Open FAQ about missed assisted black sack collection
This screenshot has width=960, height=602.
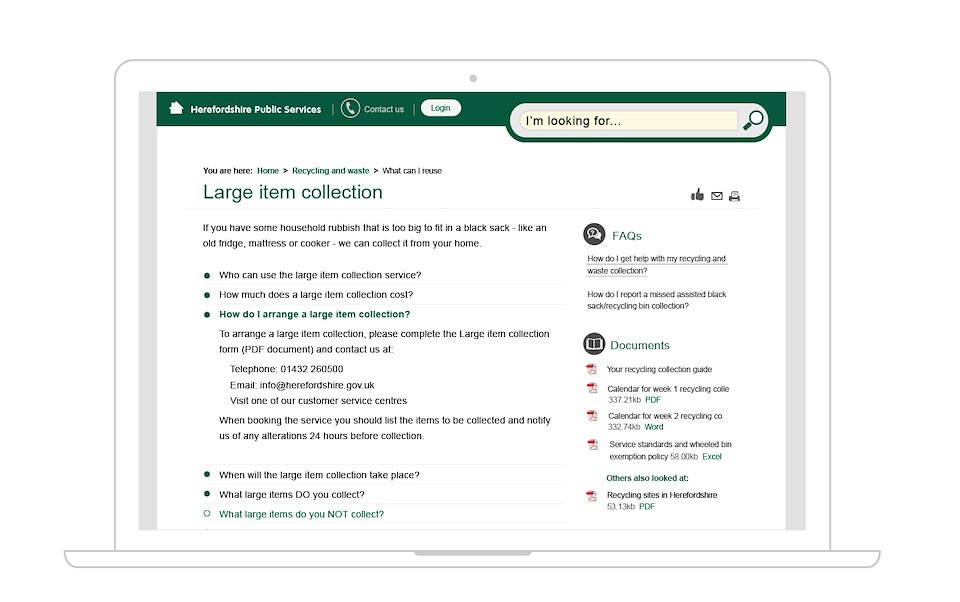[x=656, y=300]
